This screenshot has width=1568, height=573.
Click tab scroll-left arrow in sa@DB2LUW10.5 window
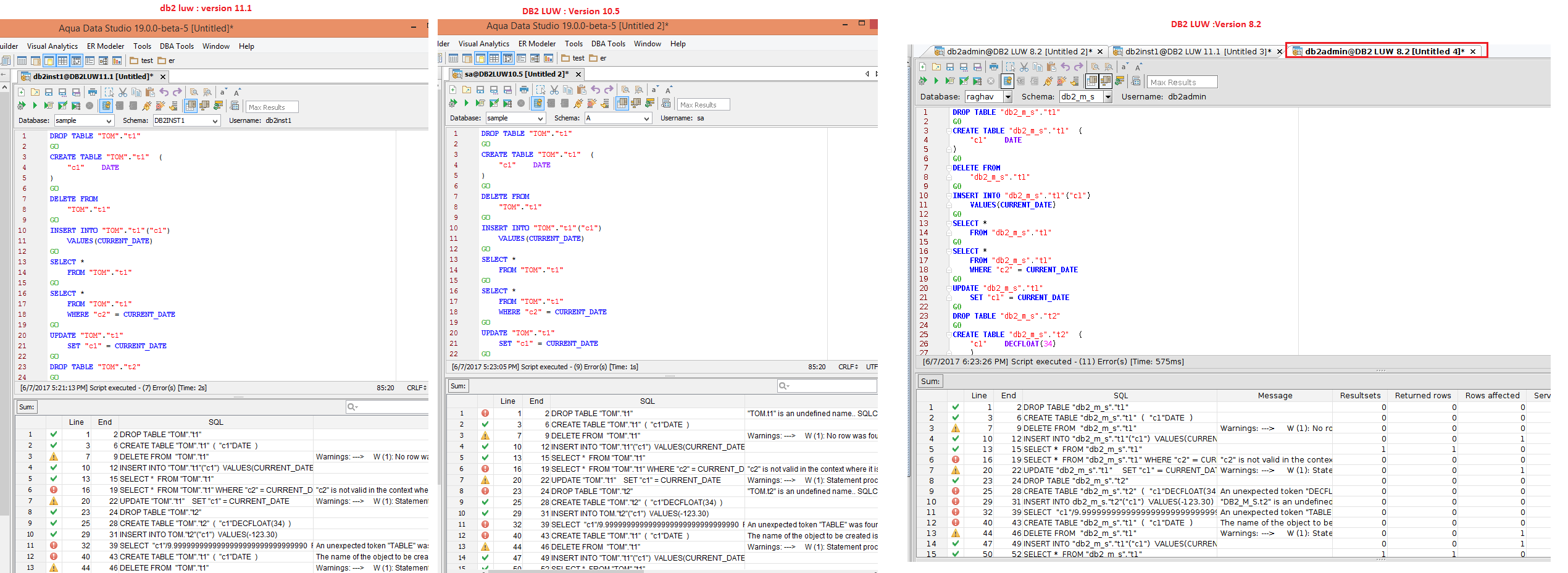coord(867,74)
